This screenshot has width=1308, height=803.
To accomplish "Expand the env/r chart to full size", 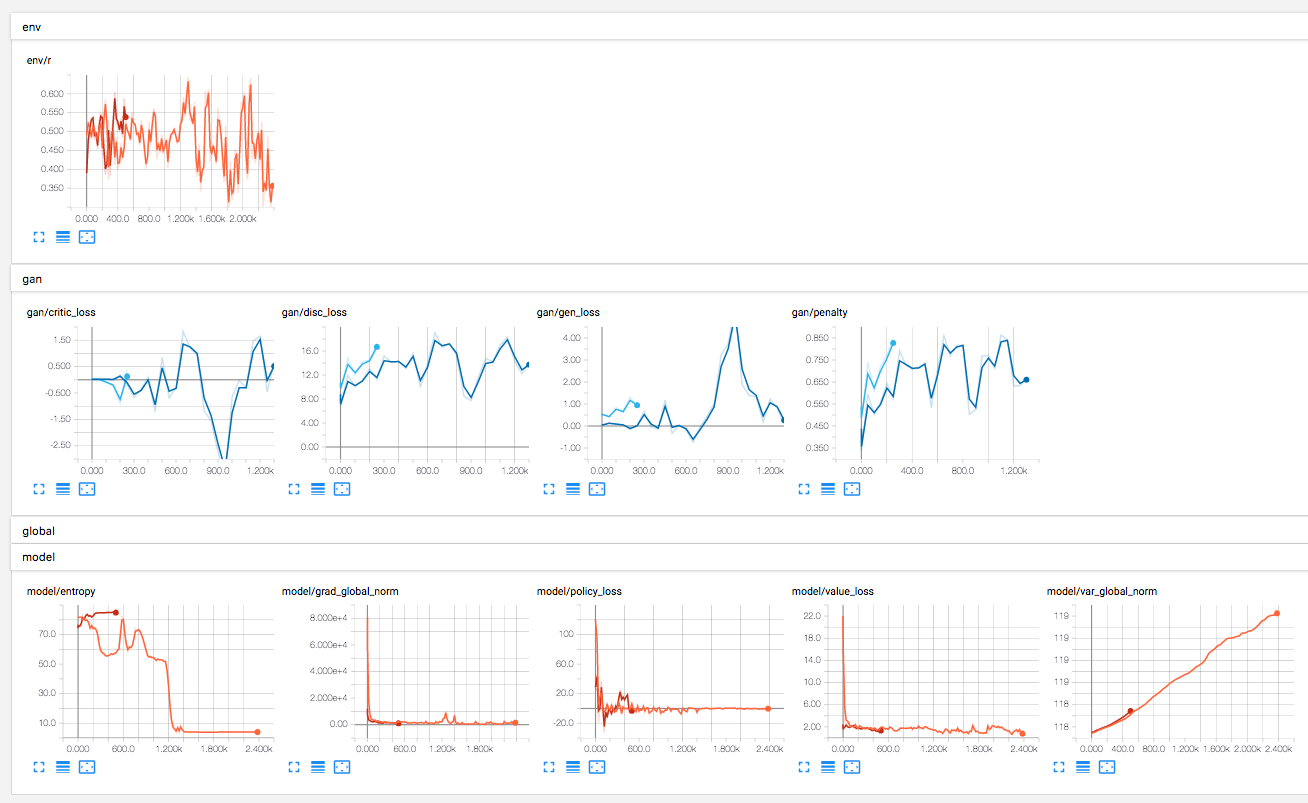I will point(39,237).
